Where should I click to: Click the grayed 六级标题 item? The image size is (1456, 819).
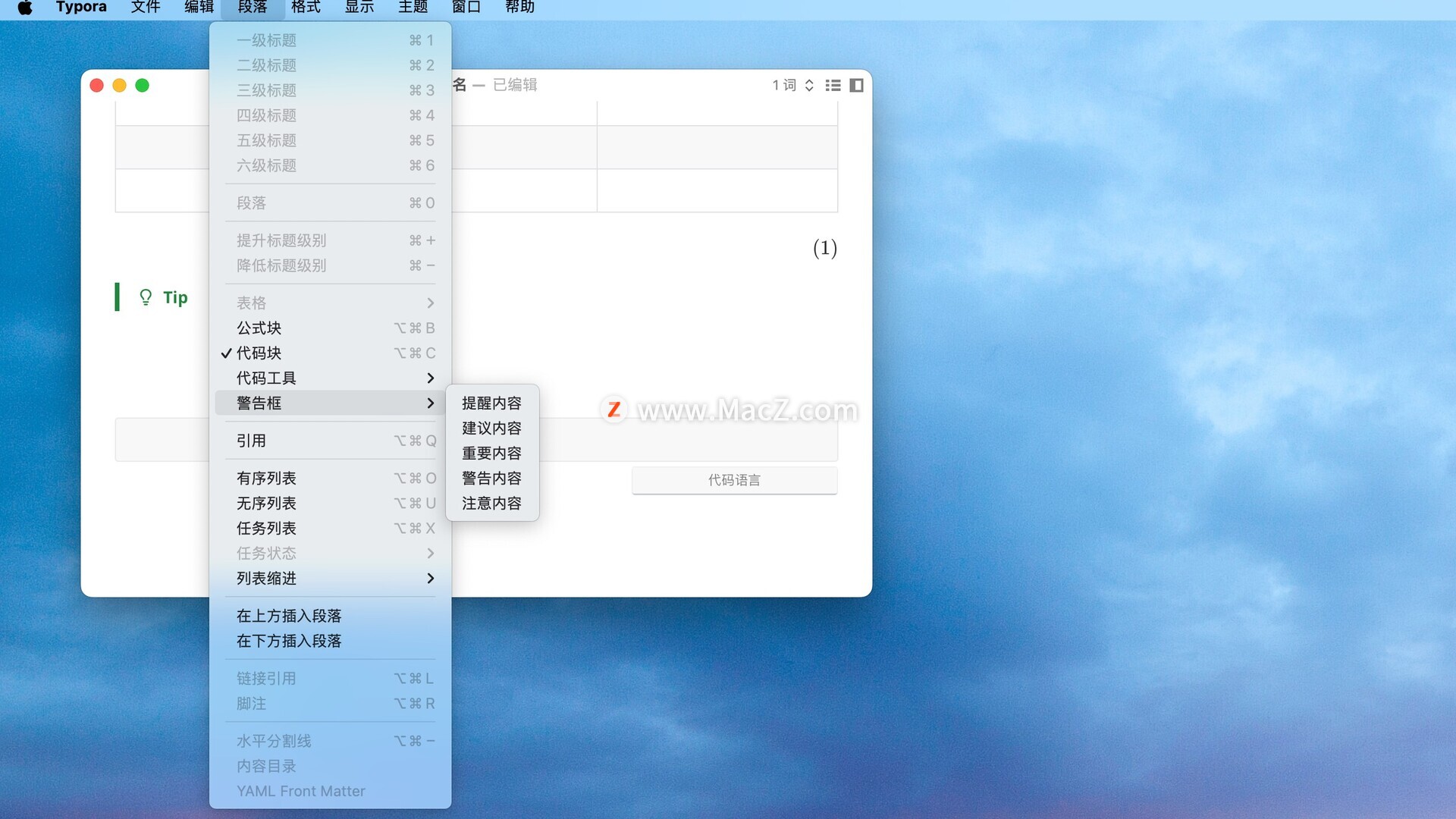pyautogui.click(x=330, y=165)
